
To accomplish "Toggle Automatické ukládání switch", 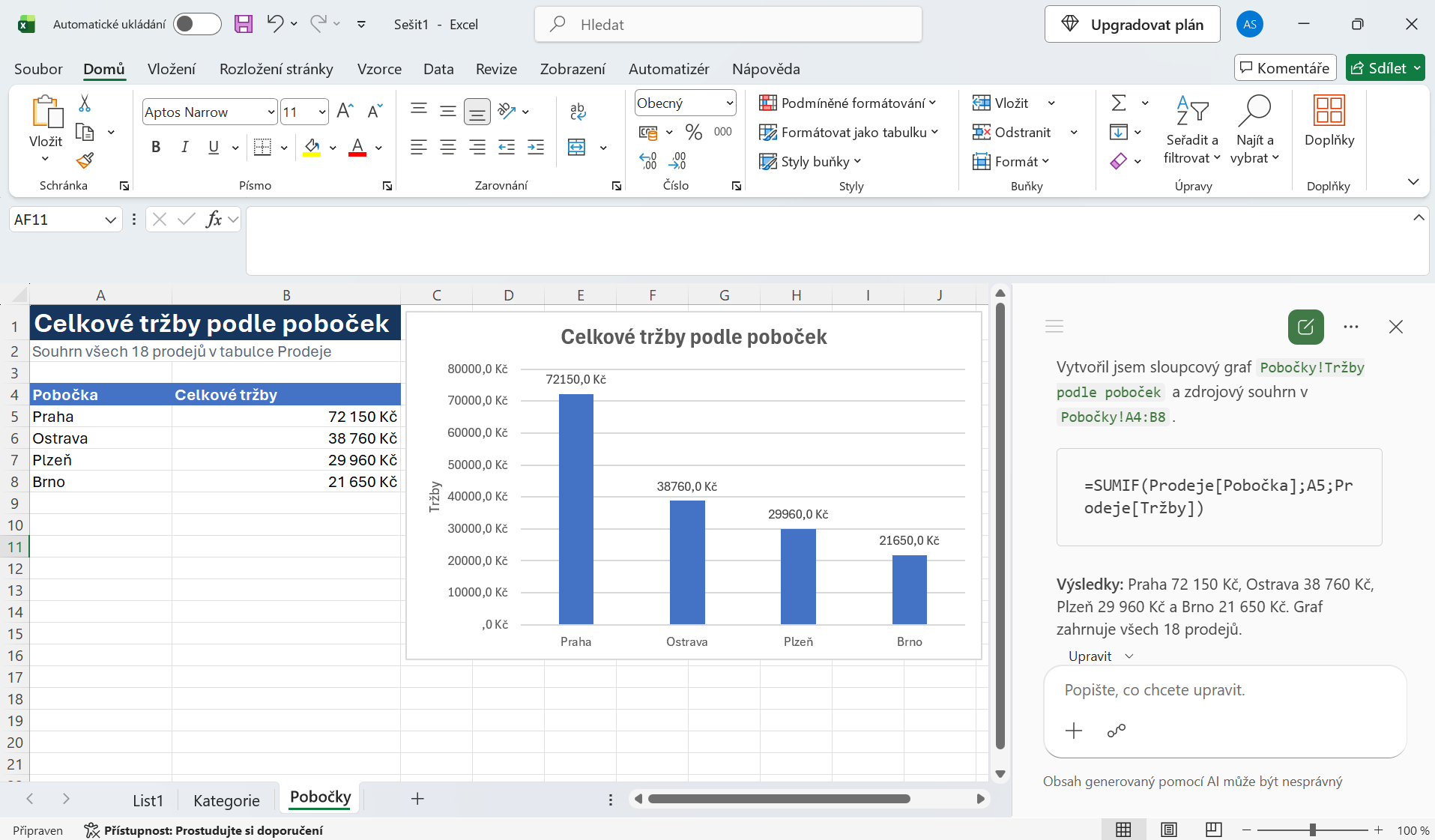I will (x=197, y=24).
